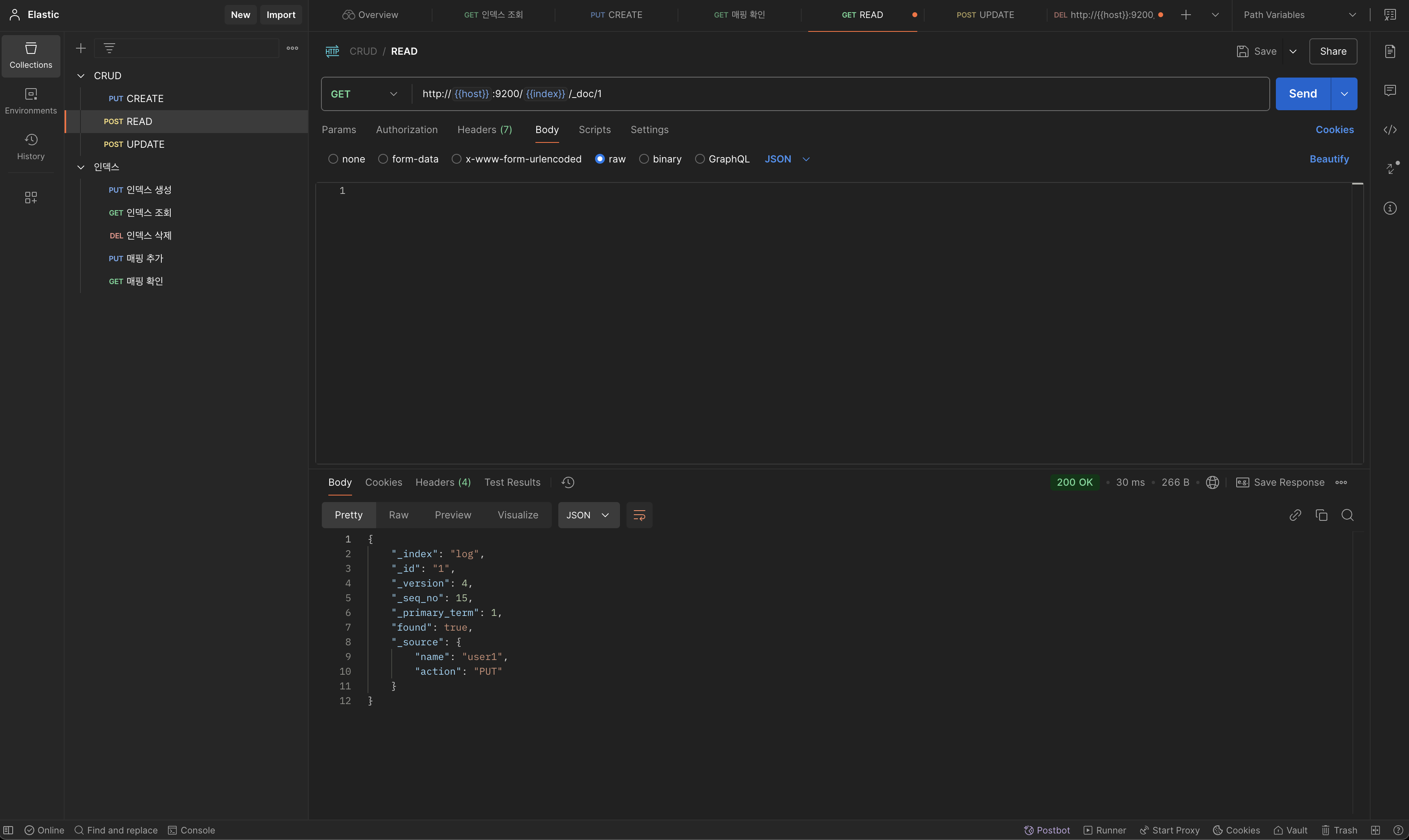Copy response body with the copy icon
The image size is (1409, 840).
tap(1321, 515)
